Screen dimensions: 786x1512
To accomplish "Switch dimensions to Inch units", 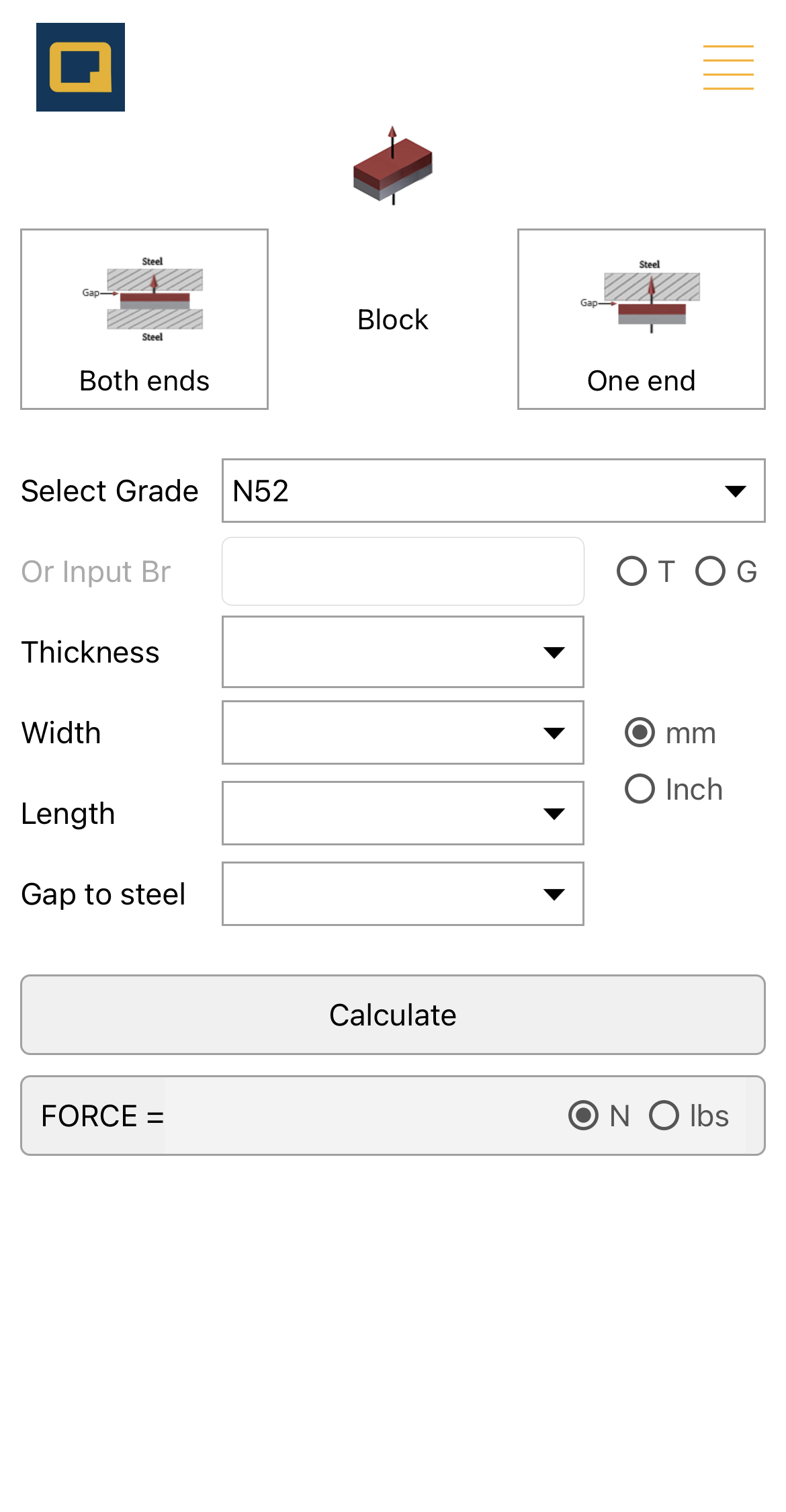I will coord(639,789).
